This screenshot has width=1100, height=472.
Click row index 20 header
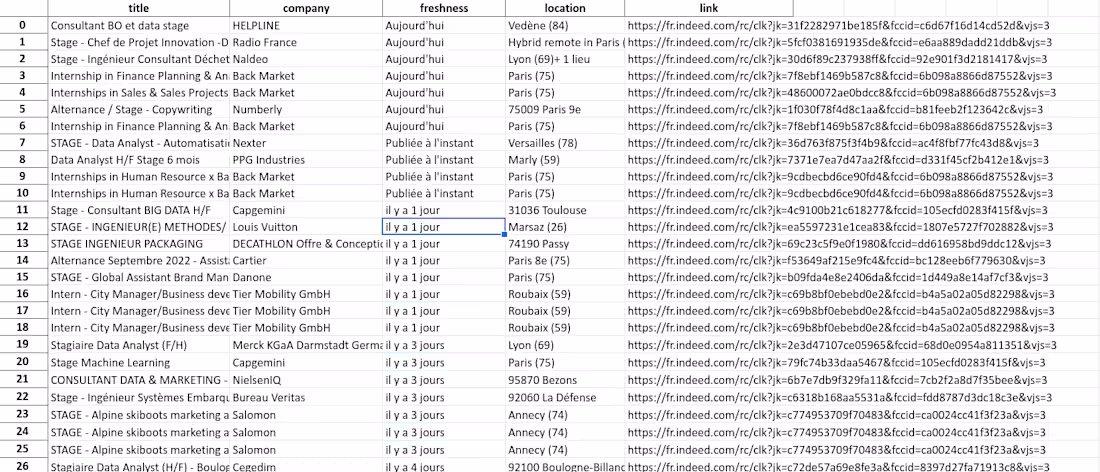[x=23, y=362]
